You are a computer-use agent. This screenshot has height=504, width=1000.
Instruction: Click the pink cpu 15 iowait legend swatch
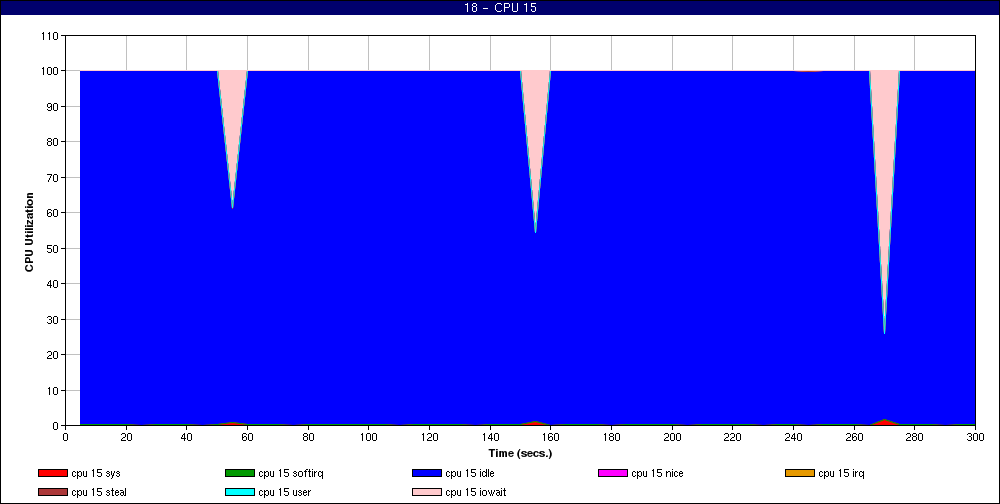click(x=427, y=493)
